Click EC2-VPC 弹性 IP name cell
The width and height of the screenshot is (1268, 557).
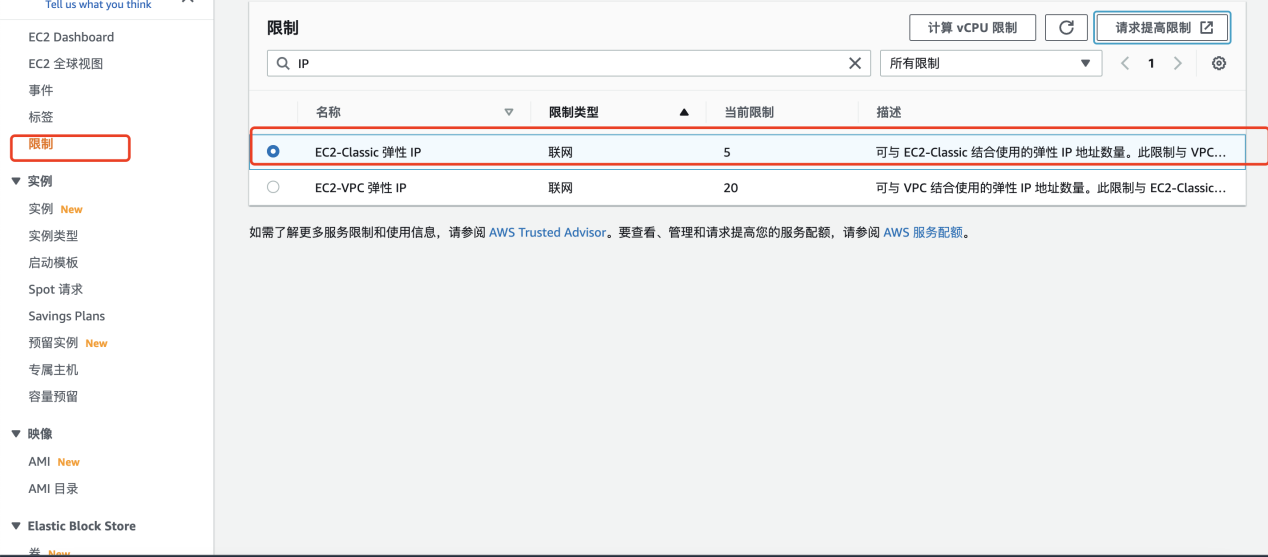[361, 187]
